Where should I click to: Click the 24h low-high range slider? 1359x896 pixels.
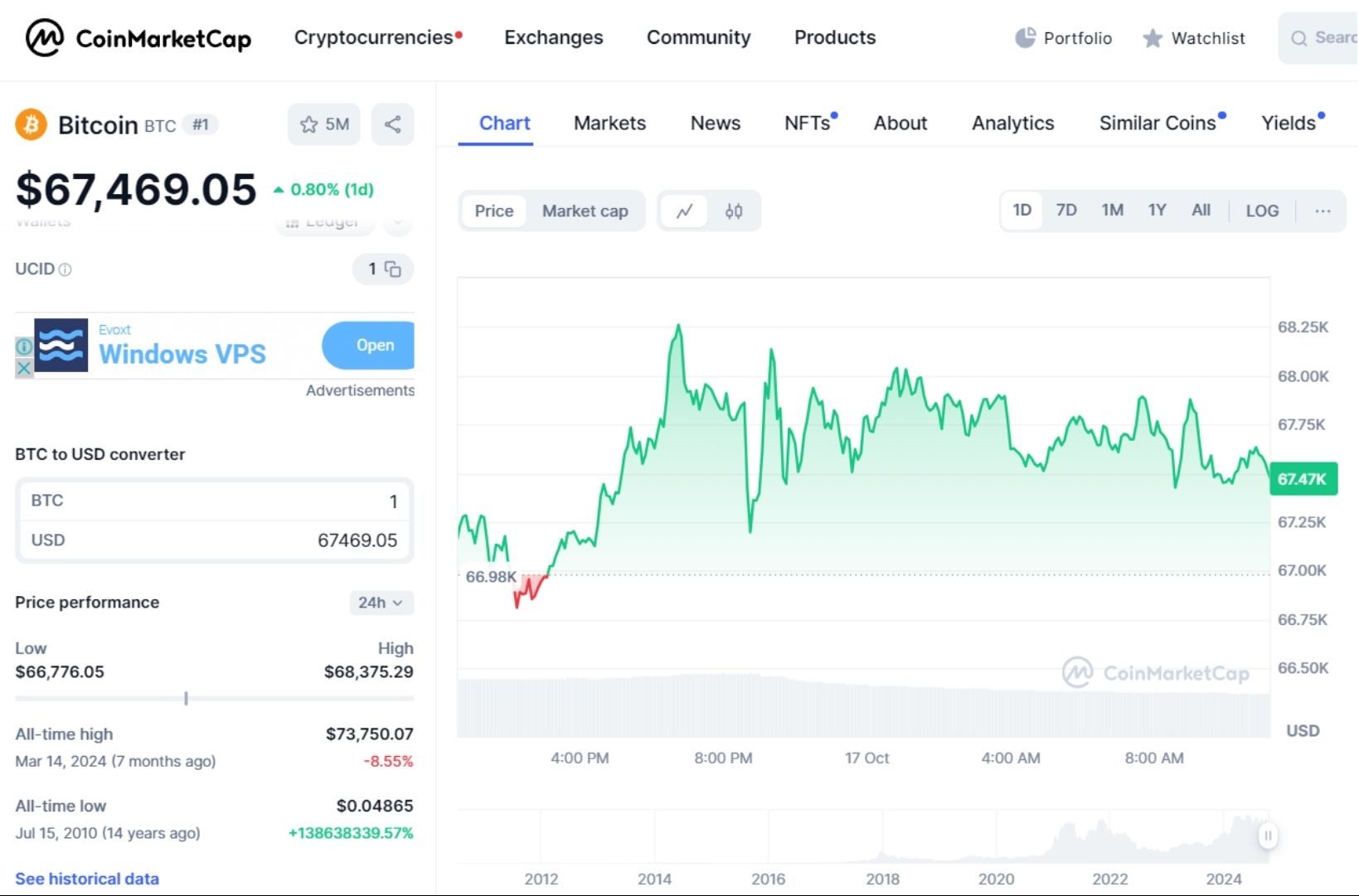(x=186, y=699)
